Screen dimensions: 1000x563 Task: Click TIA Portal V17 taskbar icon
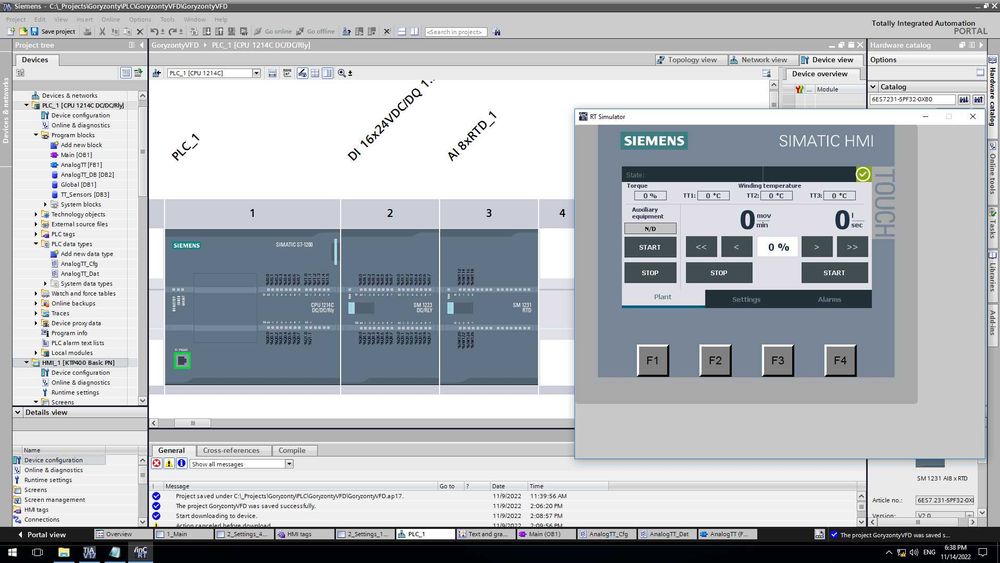pyautogui.click(x=89, y=552)
